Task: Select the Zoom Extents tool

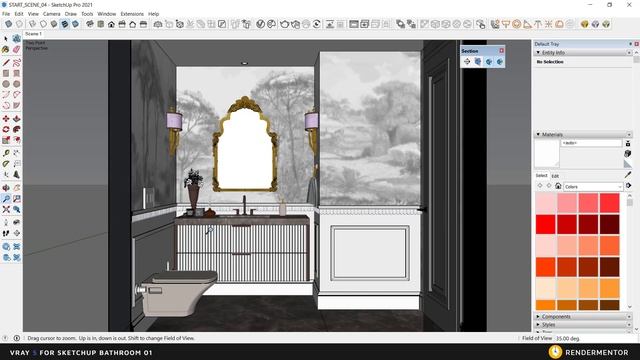Action: (6, 209)
